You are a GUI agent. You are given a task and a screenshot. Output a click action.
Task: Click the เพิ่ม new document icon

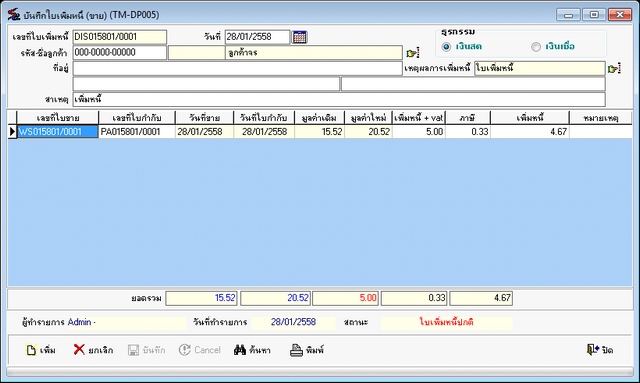click(x=31, y=350)
